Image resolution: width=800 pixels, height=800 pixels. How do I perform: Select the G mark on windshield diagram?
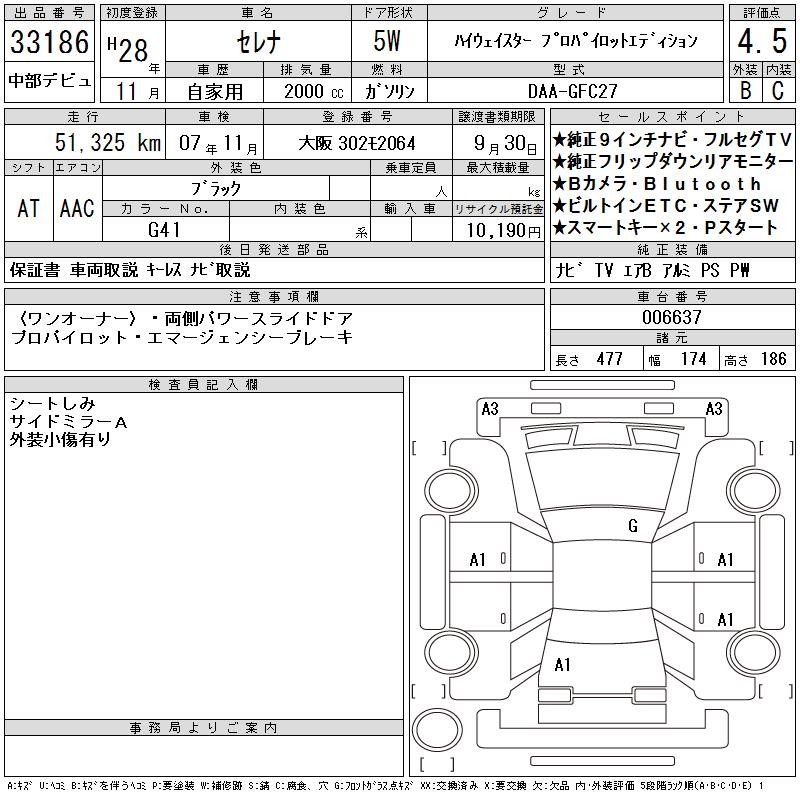[x=633, y=526]
